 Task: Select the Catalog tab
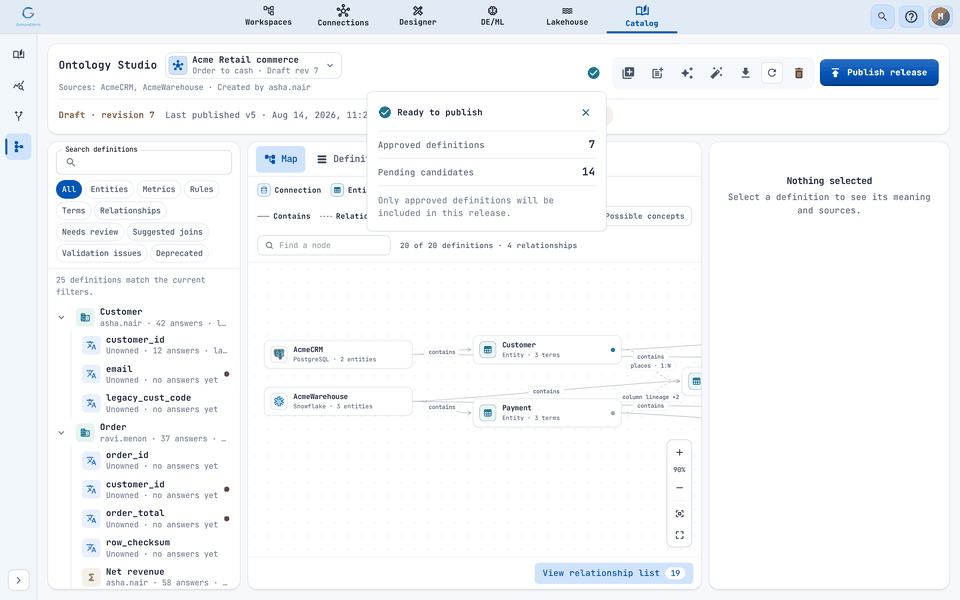coord(642,17)
